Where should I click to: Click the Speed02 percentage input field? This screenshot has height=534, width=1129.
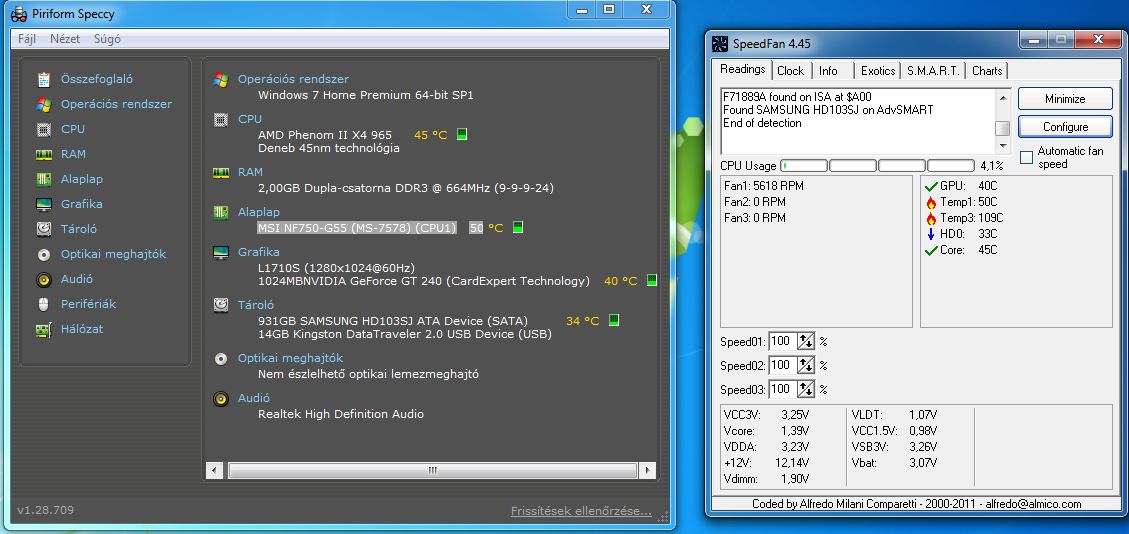click(783, 366)
